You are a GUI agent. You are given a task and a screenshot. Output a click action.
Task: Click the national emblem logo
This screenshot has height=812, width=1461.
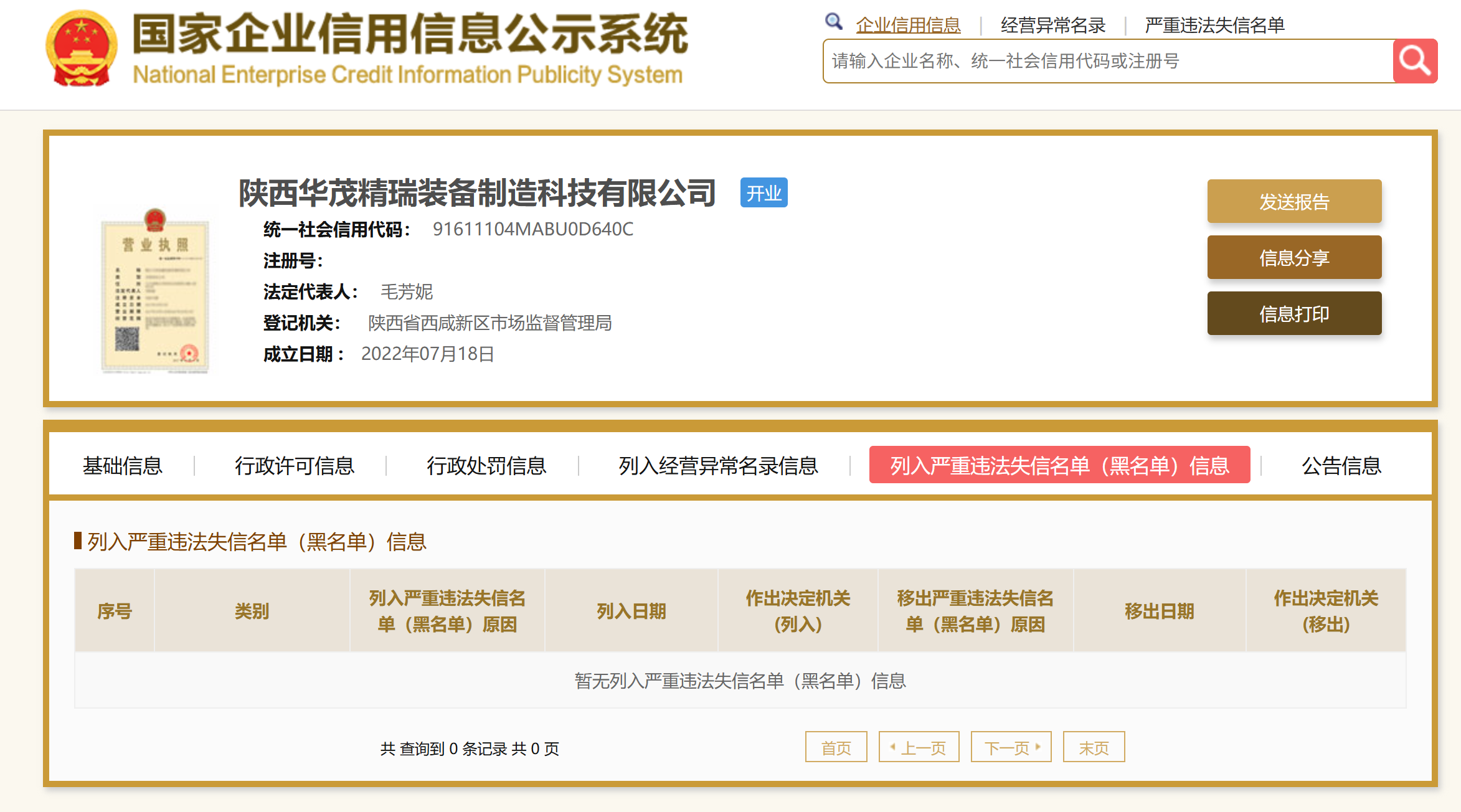pos(82,49)
